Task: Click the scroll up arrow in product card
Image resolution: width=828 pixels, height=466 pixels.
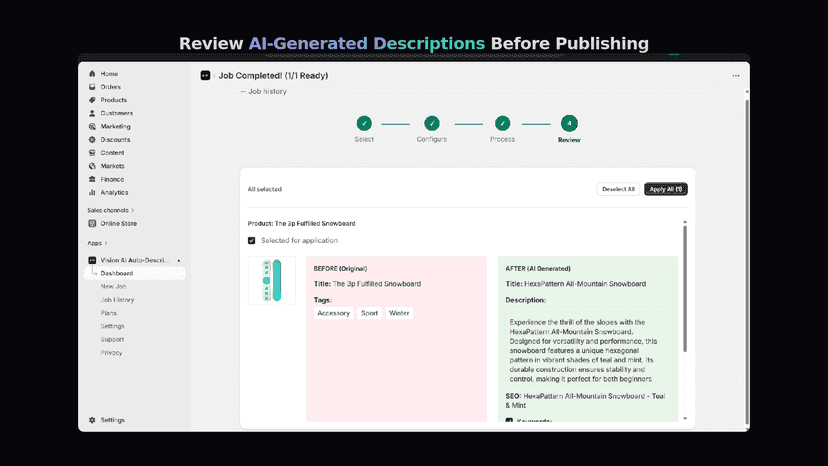Action: (x=685, y=222)
